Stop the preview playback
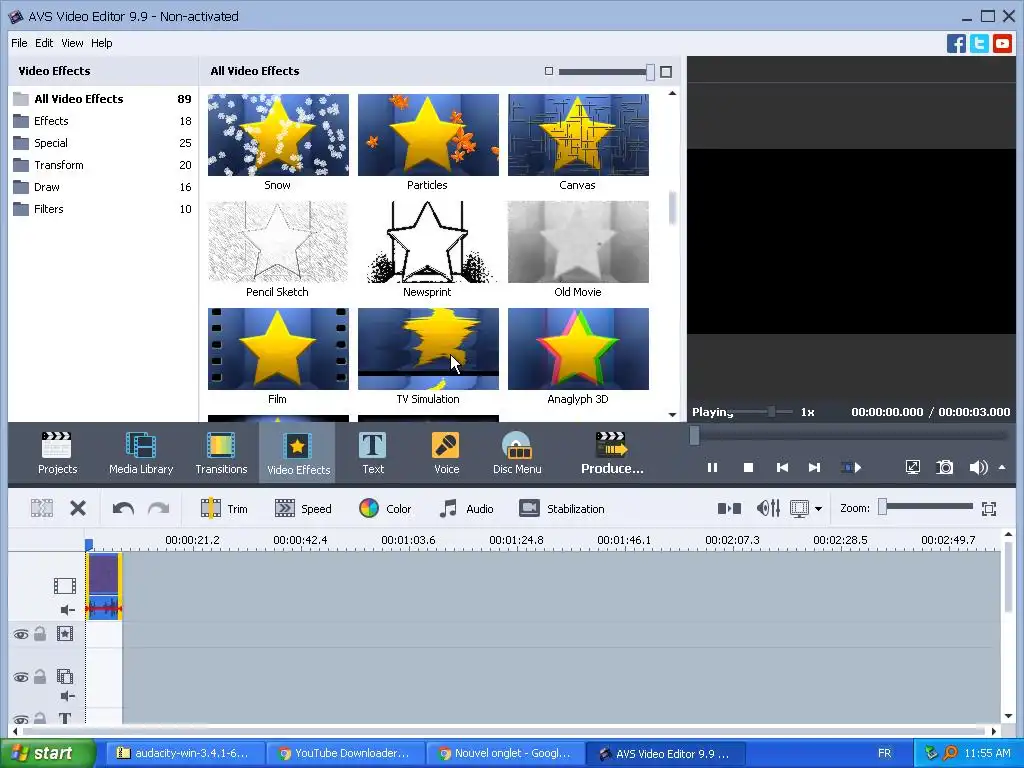Image resolution: width=1024 pixels, height=768 pixels. pyautogui.click(x=748, y=468)
